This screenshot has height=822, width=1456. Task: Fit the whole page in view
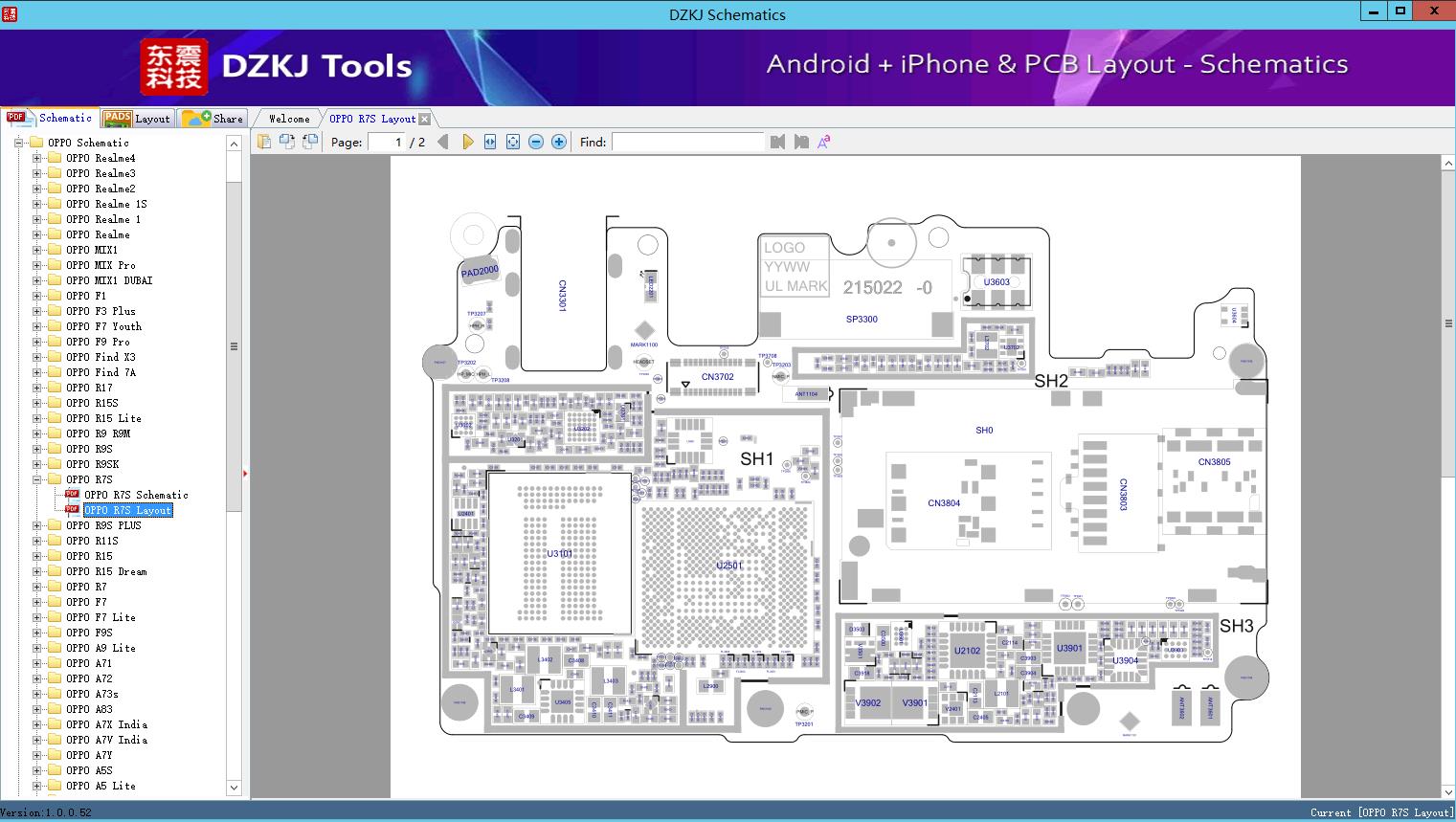click(513, 142)
